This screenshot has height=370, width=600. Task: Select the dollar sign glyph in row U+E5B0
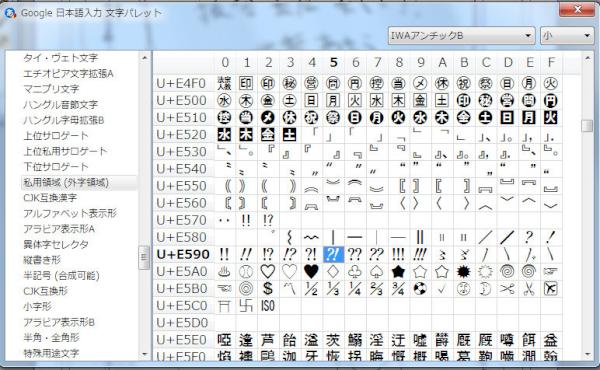point(268,289)
